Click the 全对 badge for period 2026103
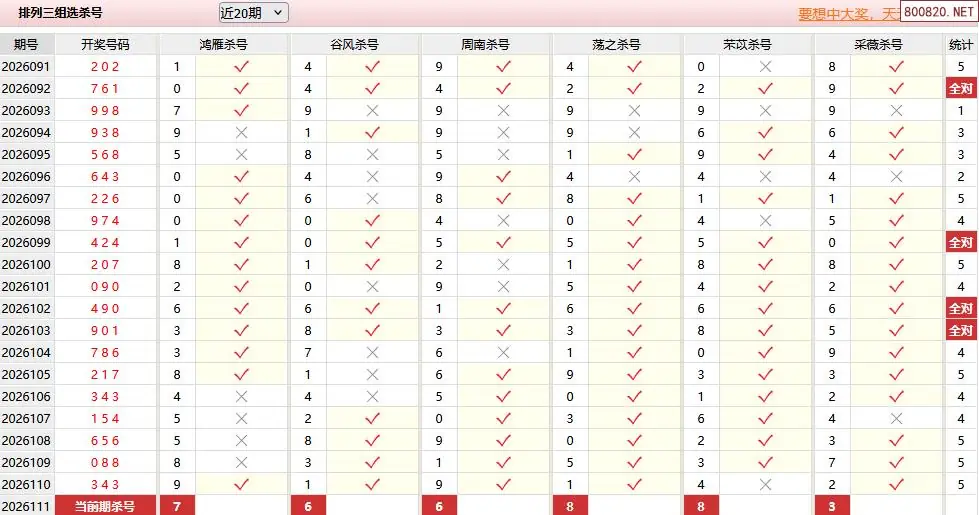Image resolution: width=979 pixels, height=515 pixels. click(960, 330)
